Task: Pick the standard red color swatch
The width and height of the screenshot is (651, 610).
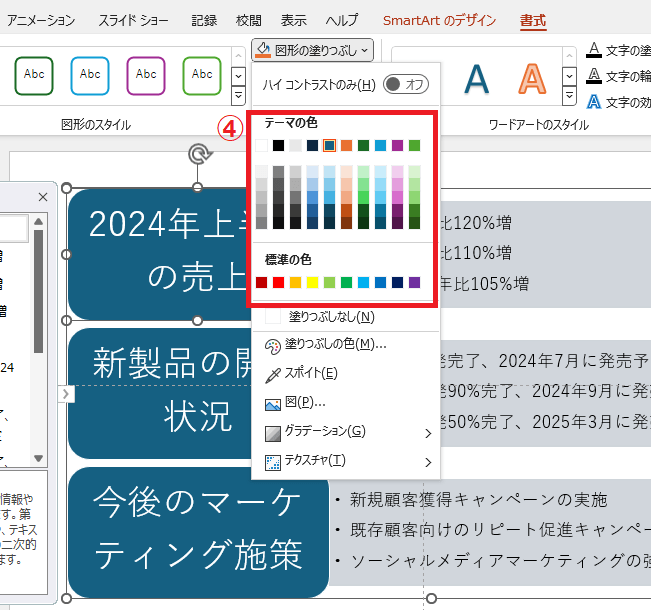Action: point(279,283)
